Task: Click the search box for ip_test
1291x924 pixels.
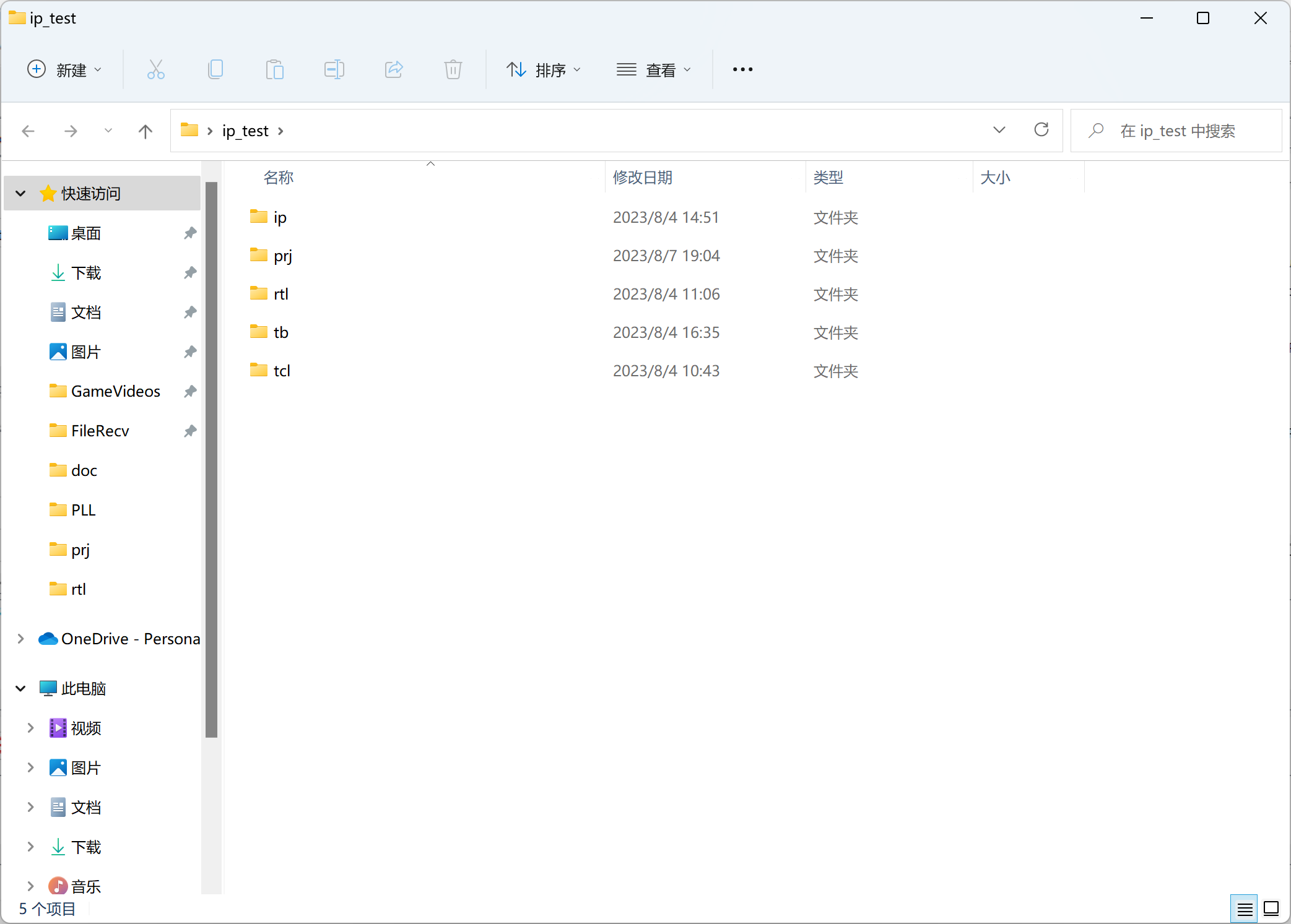Action: (1176, 131)
